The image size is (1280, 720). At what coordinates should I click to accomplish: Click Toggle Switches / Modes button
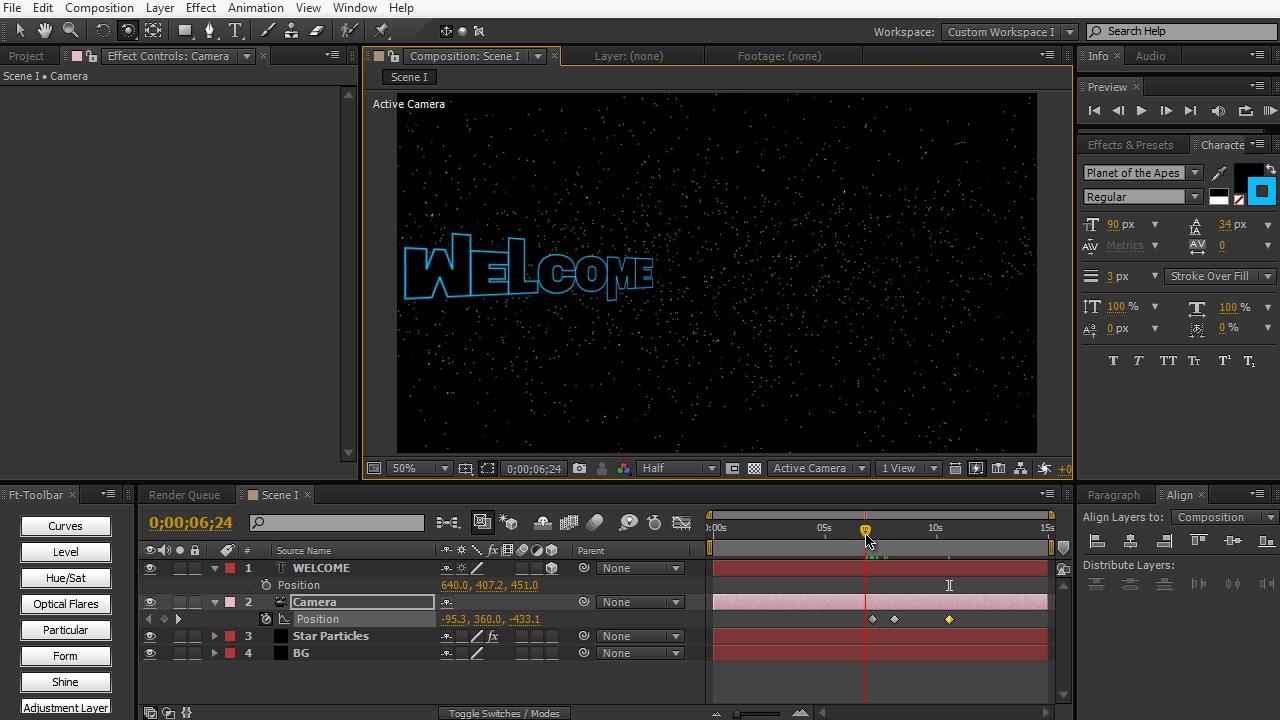(504, 713)
